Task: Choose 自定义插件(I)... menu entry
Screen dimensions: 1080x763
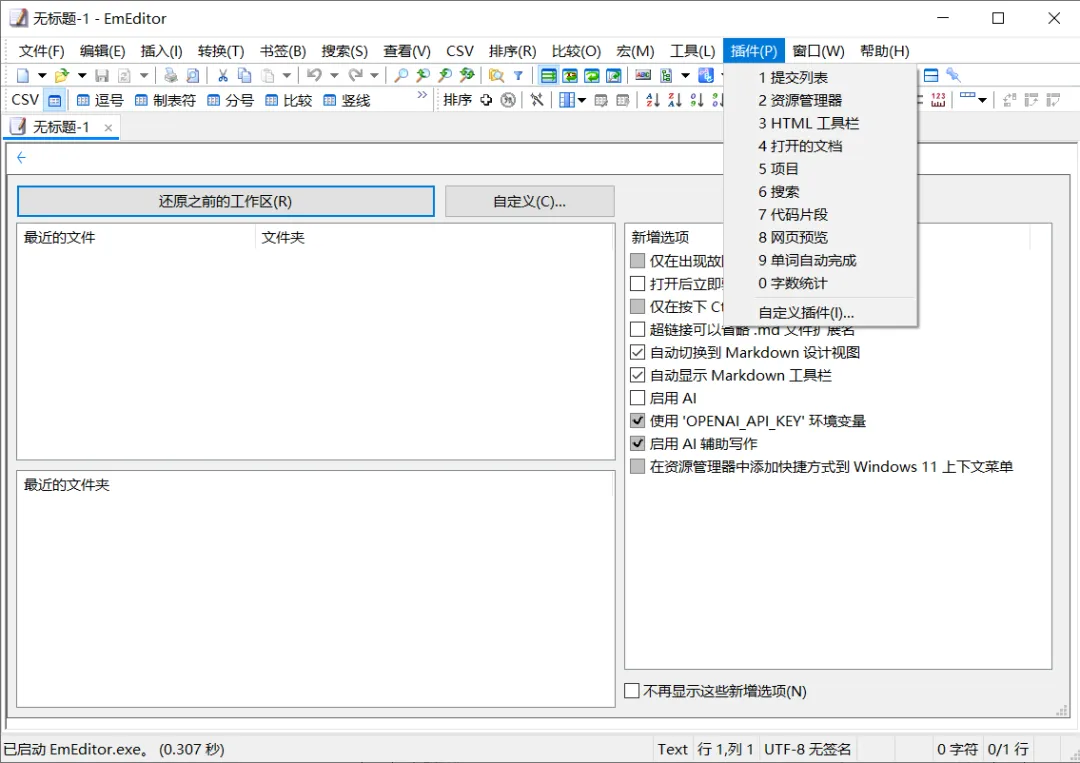Action: pyautogui.click(x=820, y=313)
